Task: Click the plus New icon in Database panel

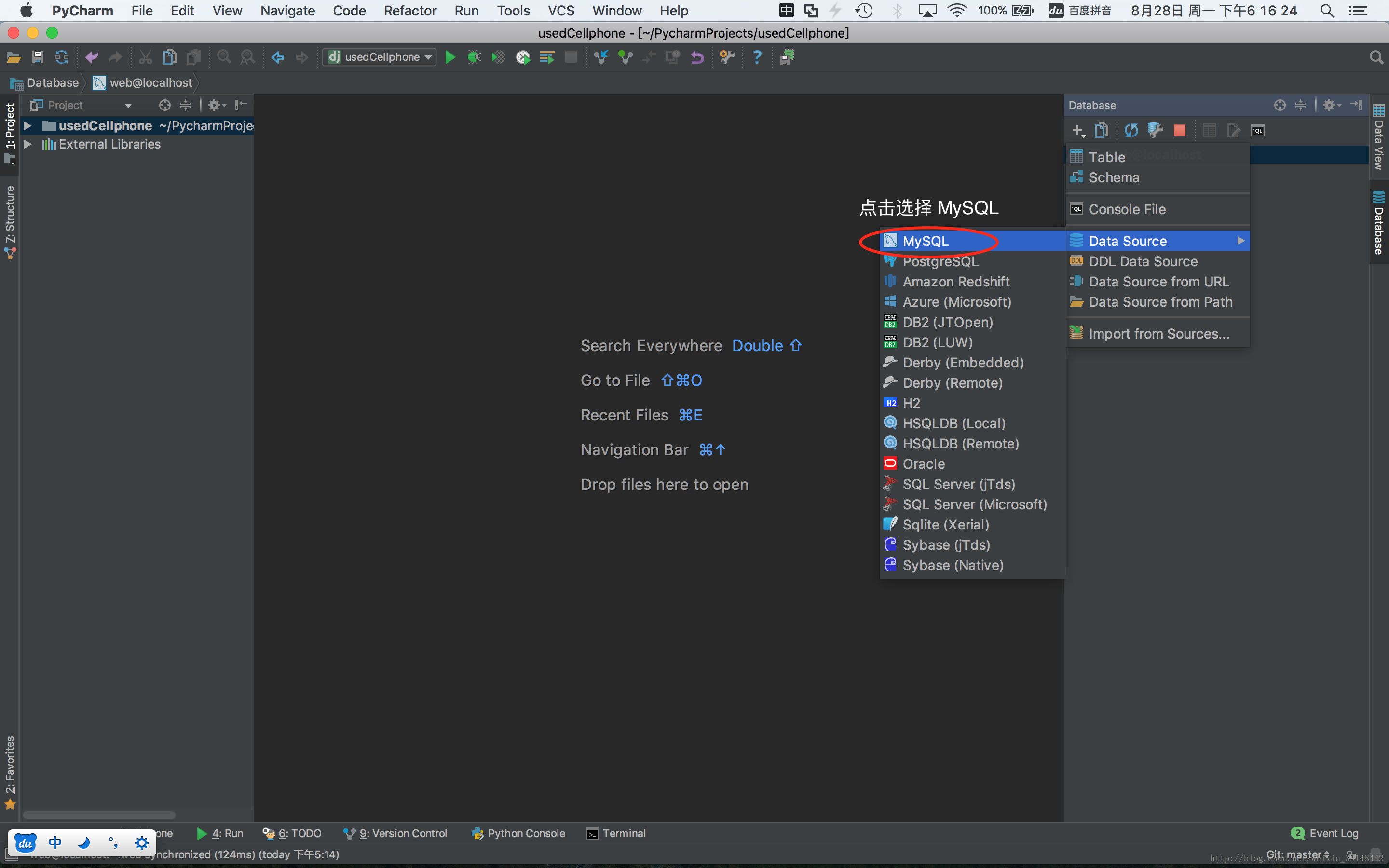Action: coord(1078,131)
